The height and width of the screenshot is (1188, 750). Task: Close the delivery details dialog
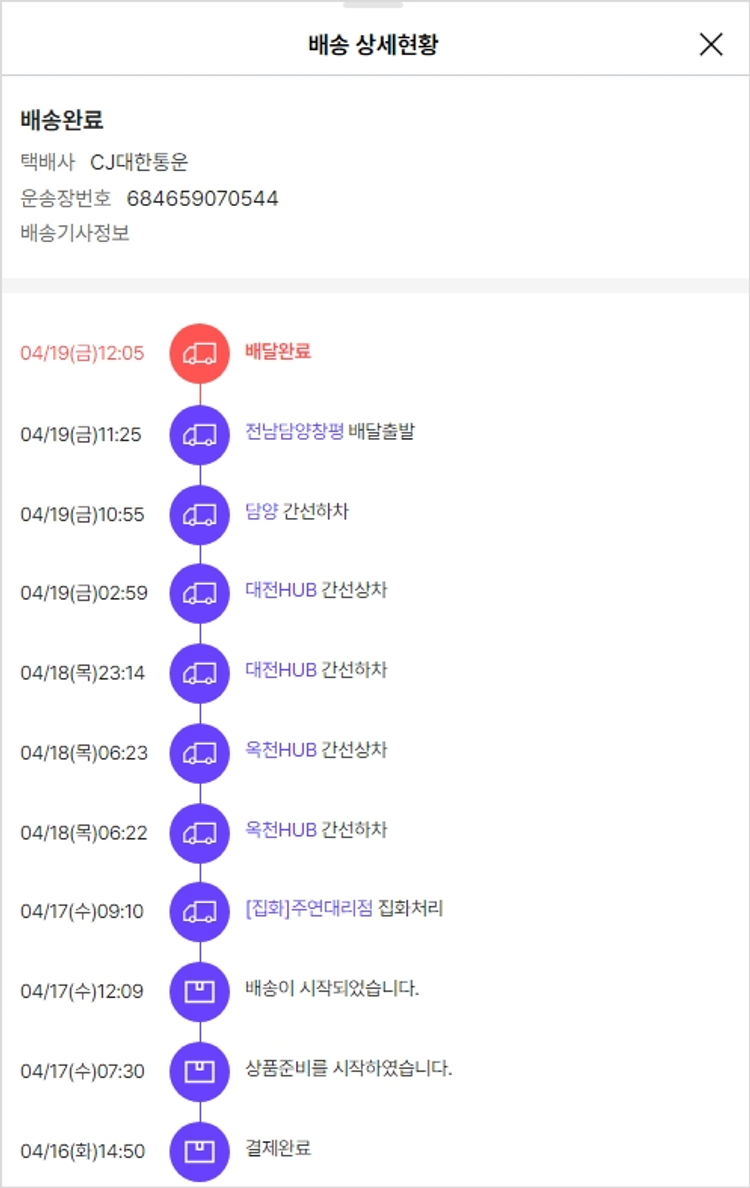(711, 44)
